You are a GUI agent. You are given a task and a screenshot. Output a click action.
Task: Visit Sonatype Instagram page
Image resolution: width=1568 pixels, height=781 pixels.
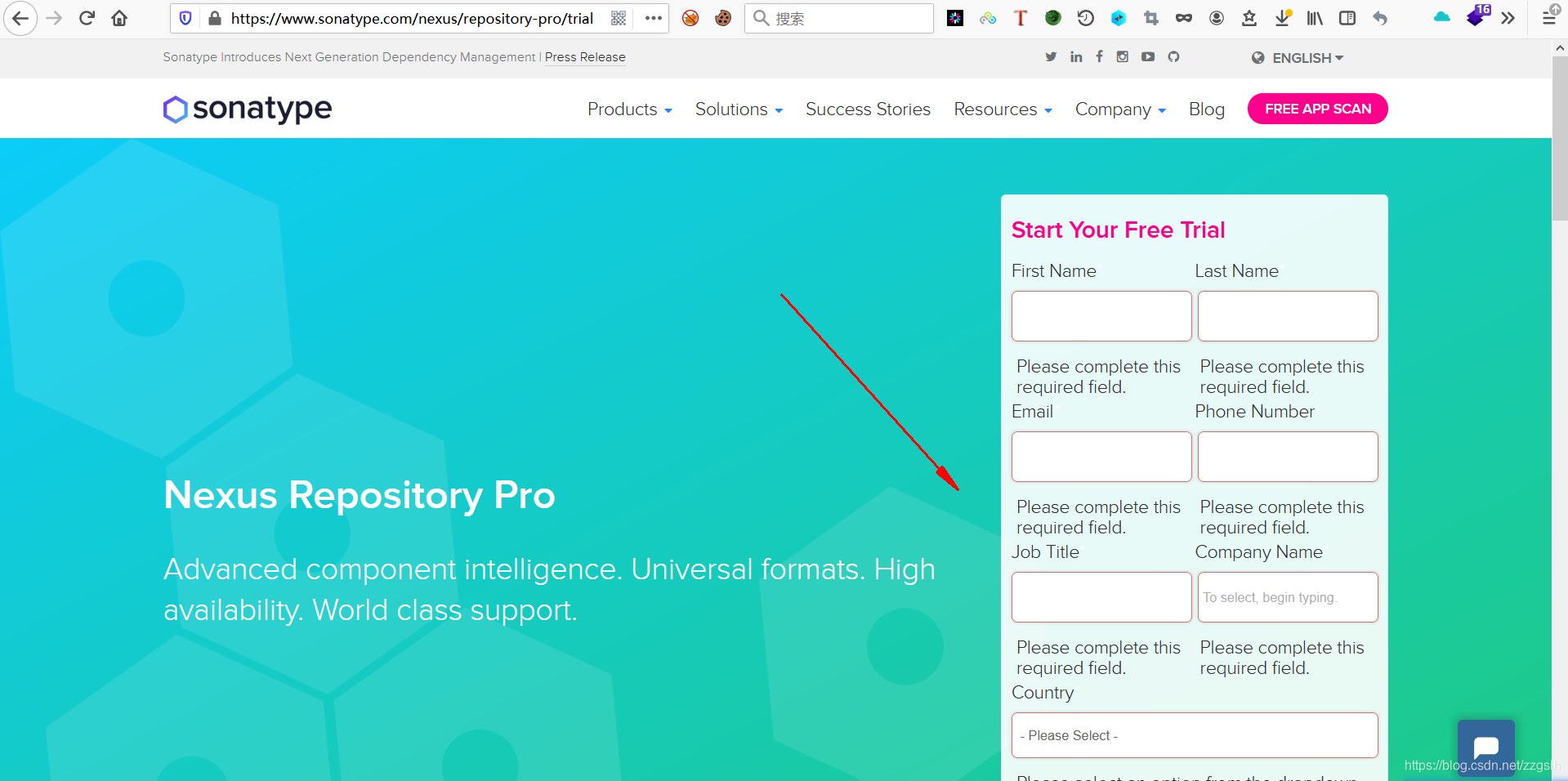pyautogui.click(x=1123, y=56)
